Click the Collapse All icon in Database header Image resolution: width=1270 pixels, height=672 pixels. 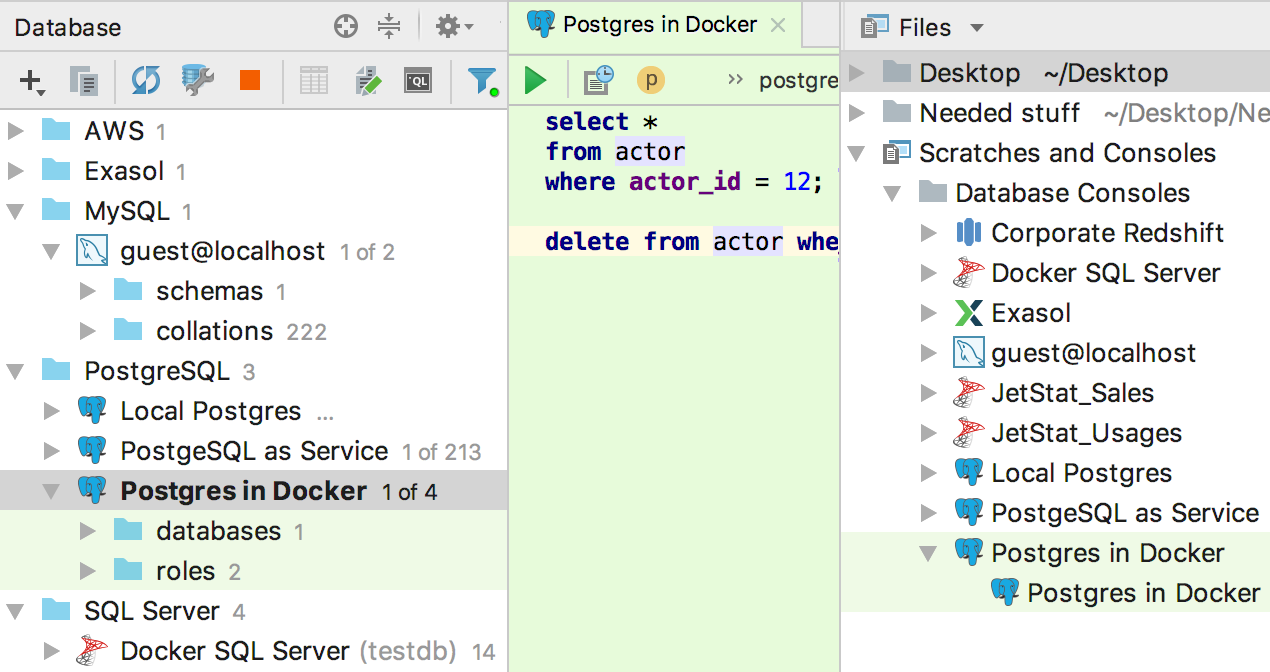click(389, 27)
